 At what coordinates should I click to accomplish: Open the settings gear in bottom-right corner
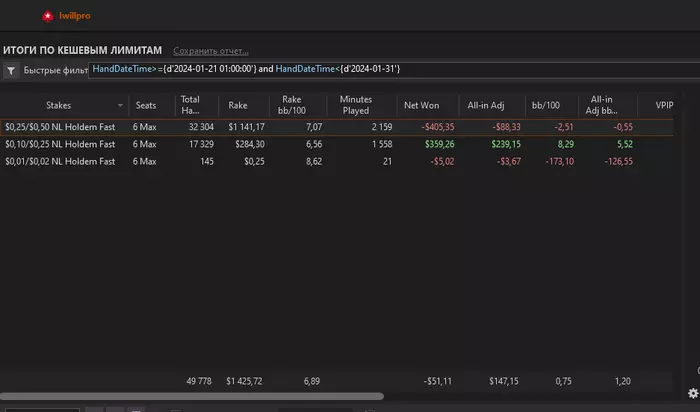(693, 393)
